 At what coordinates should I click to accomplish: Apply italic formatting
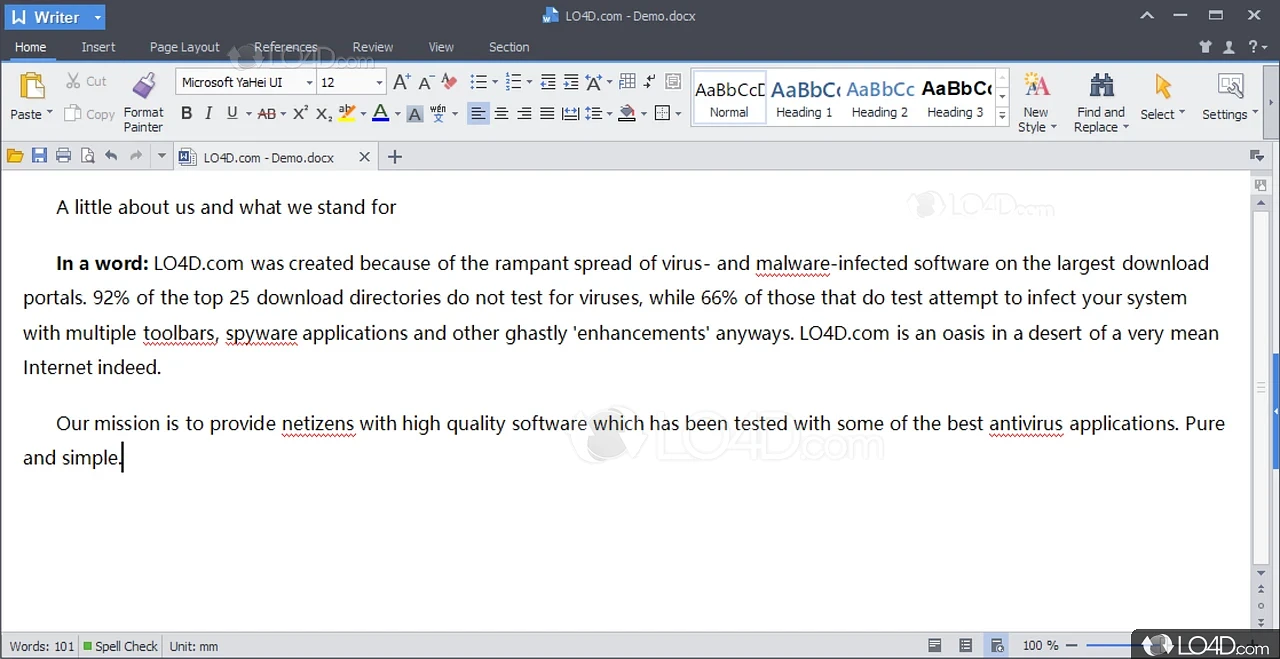(208, 113)
